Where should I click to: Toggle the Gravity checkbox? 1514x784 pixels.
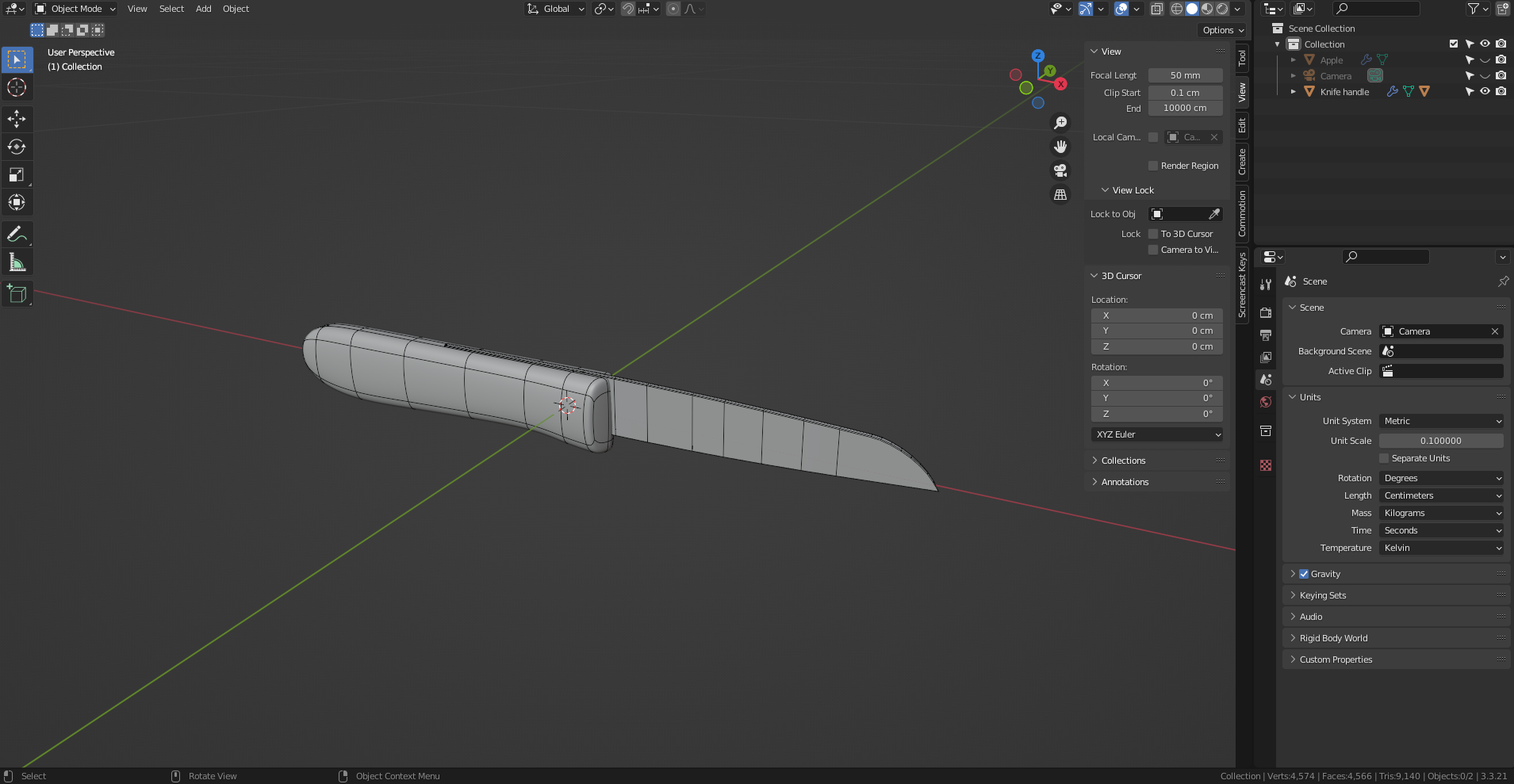tap(1304, 574)
